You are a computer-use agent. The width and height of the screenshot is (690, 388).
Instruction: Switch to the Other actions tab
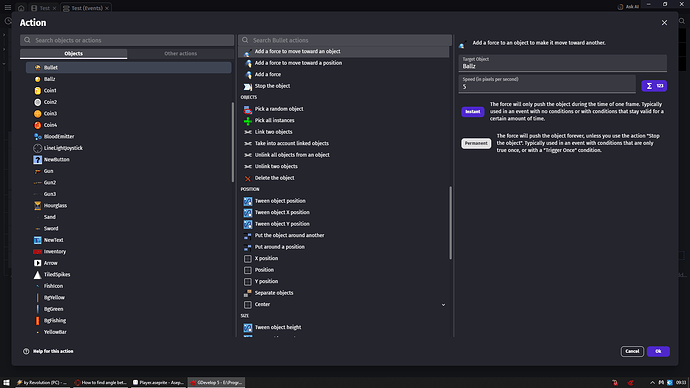(x=180, y=54)
